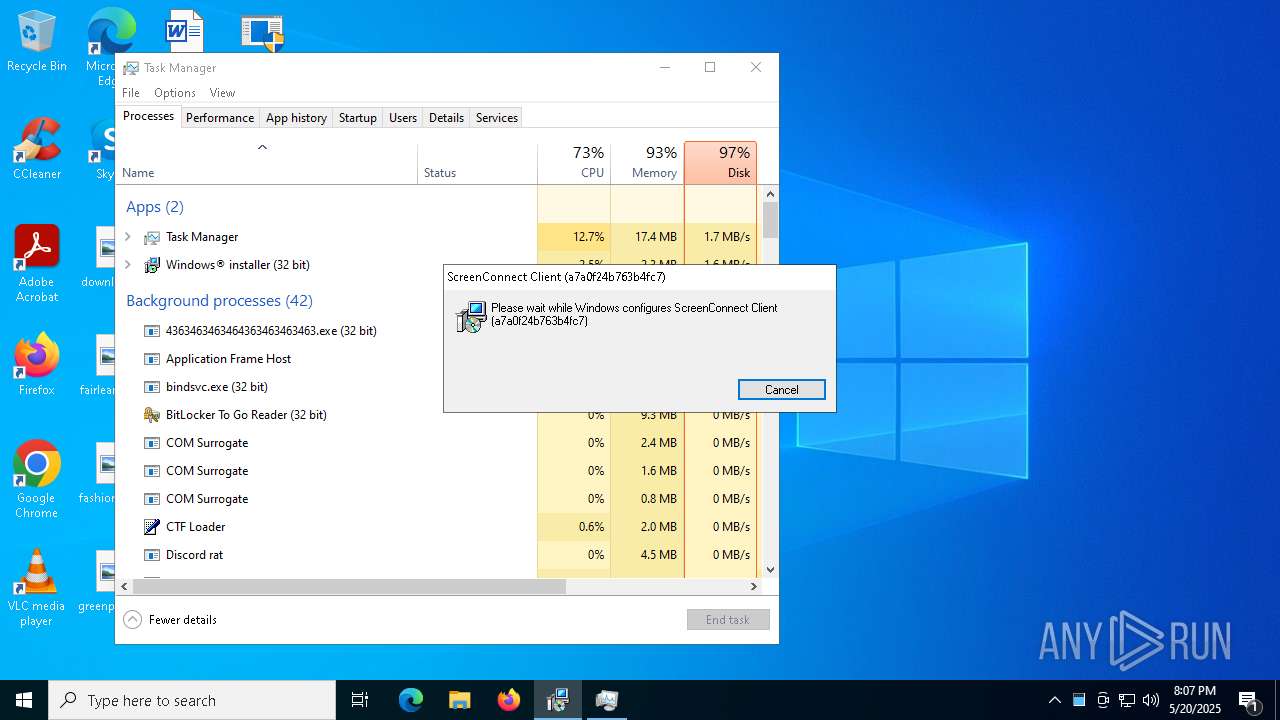This screenshot has width=1280, height=720.
Task: Launch Adobe Acrobat desktop icon
Action: click(37, 264)
